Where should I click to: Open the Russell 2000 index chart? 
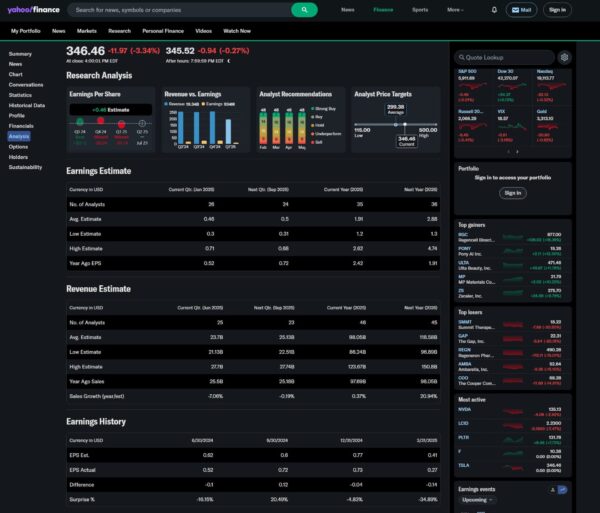coord(473,126)
